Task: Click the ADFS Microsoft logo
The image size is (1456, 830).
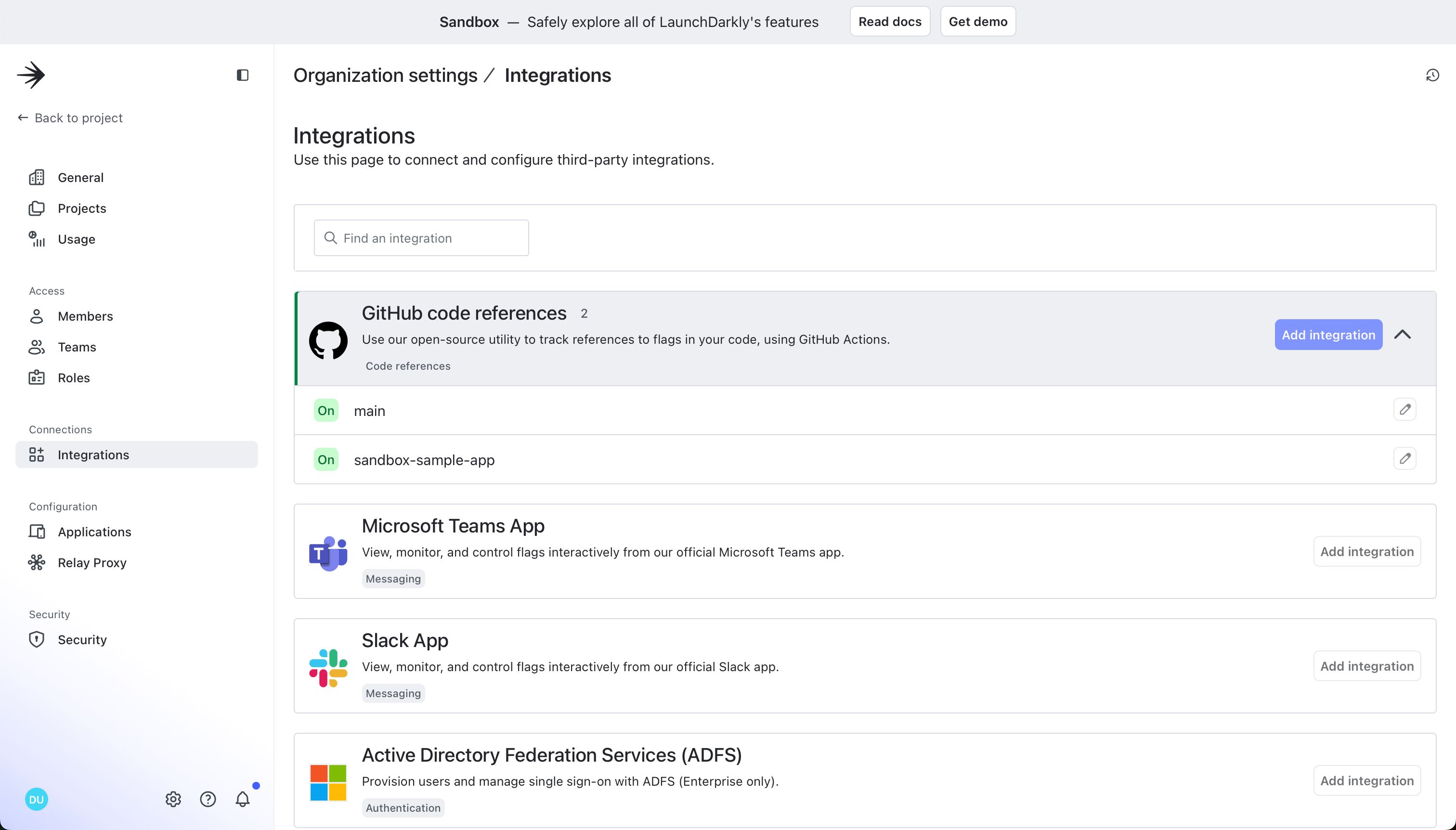Action: tap(328, 782)
